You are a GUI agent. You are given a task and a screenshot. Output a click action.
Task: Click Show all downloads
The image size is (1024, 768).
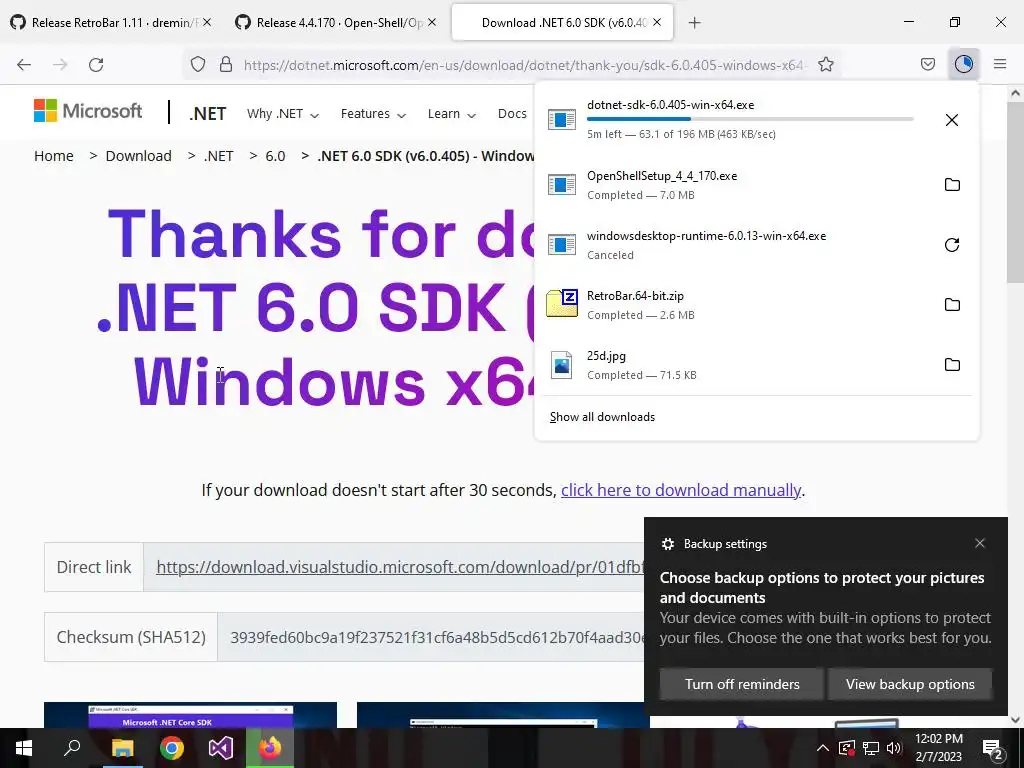pos(602,417)
